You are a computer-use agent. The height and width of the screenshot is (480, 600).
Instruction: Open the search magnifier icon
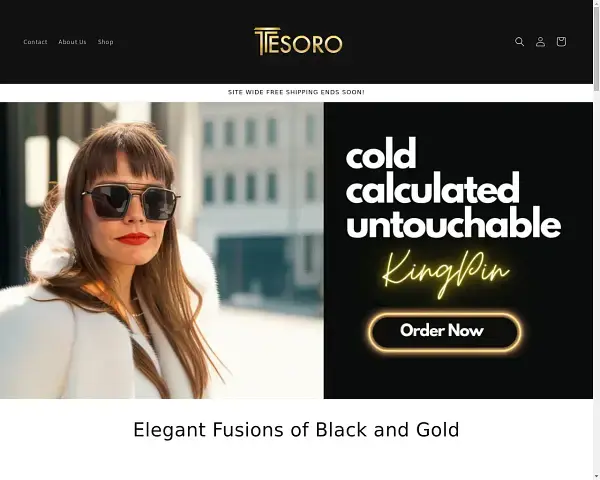click(x=519, y=41)
